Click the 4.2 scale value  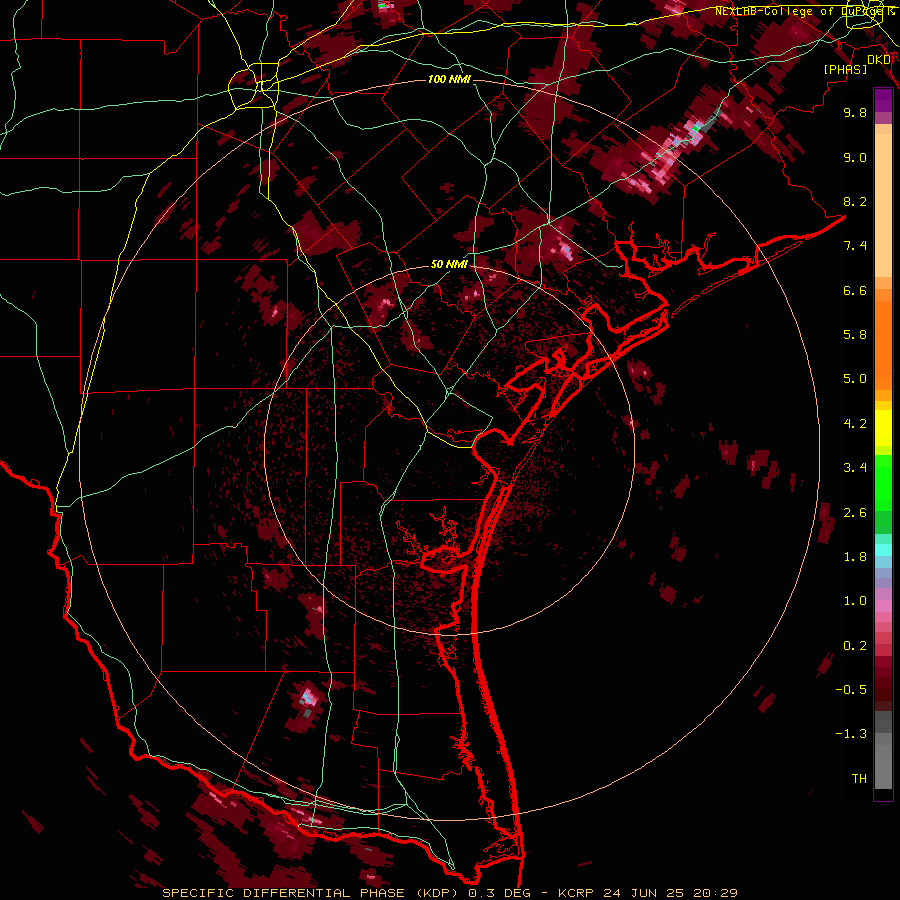click(855, 424)
